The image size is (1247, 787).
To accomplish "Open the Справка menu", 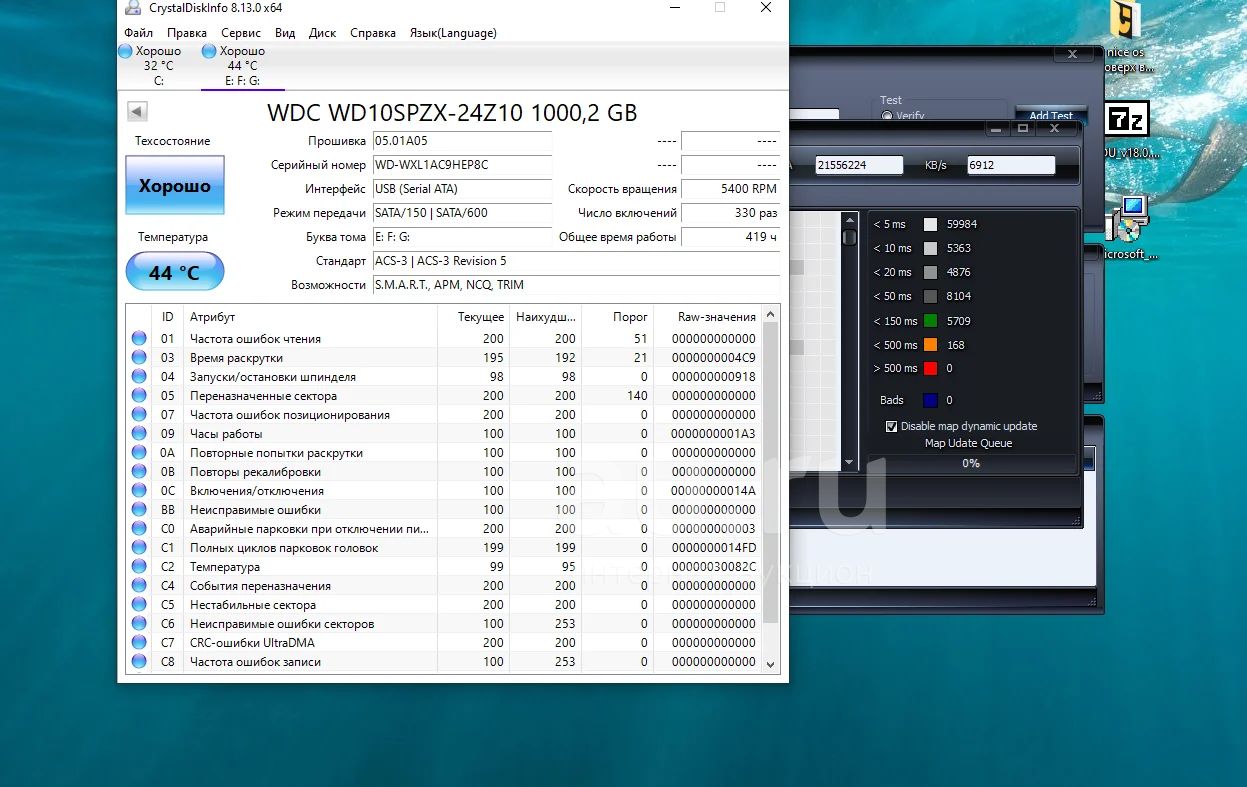I will click(x=373, y=33).
